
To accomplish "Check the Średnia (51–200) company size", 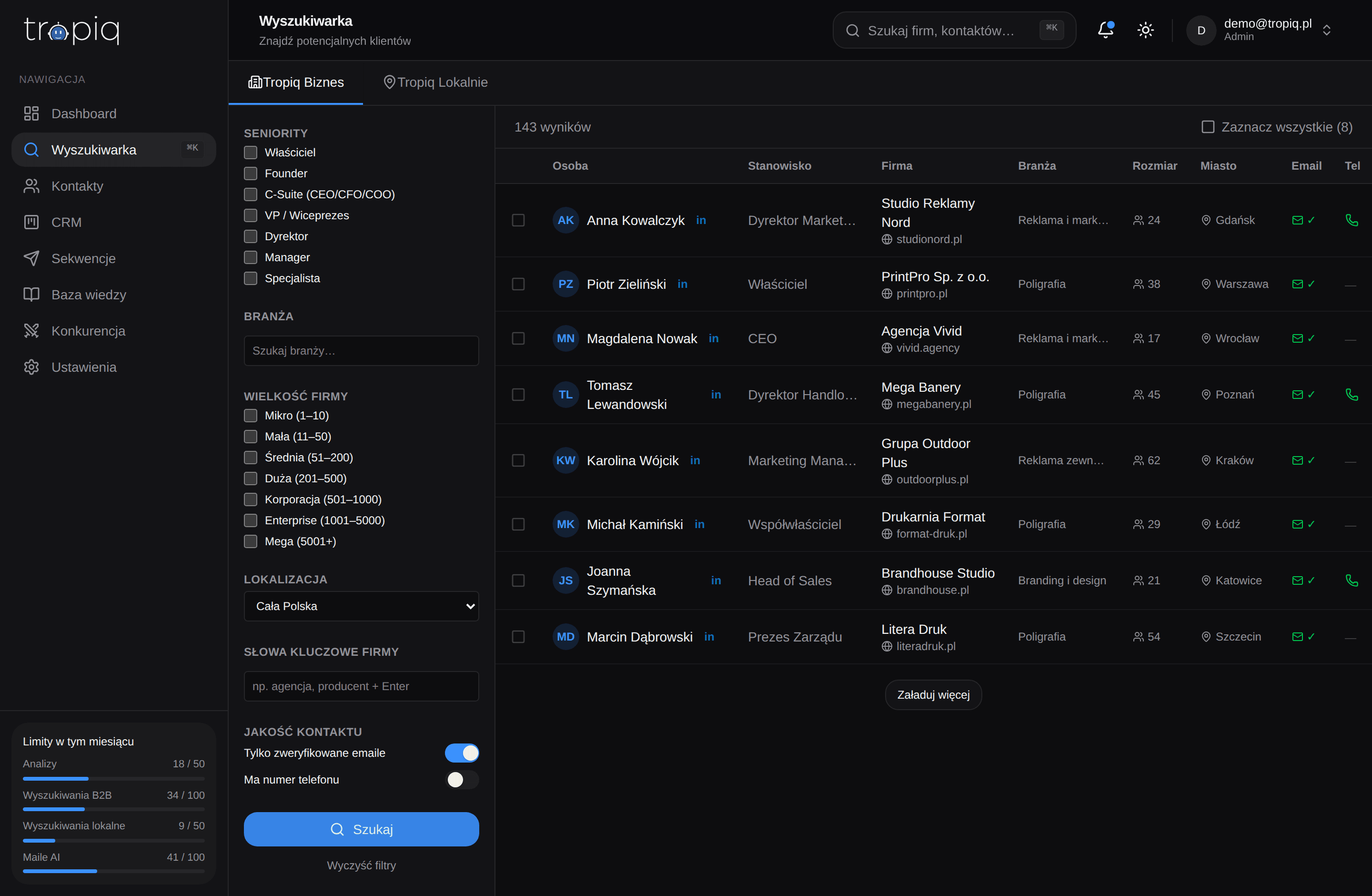I will pyautogui.click(x=250, y=458).
